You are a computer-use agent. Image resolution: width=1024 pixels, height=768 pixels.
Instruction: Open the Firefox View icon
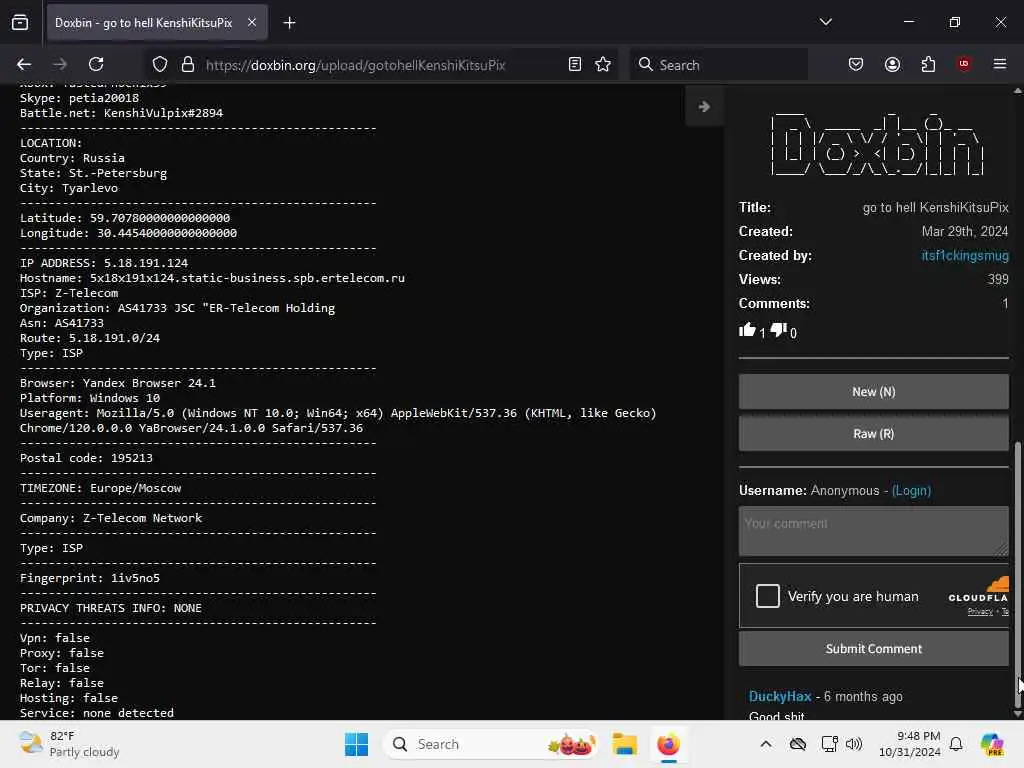(20, 23)
